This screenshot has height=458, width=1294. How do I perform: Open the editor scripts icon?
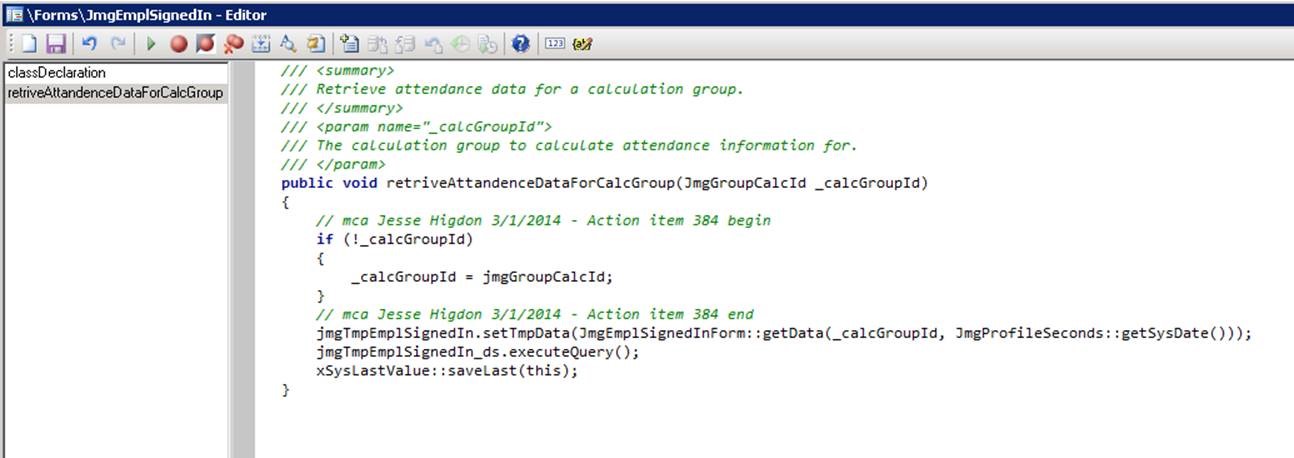tap(315, 44)
